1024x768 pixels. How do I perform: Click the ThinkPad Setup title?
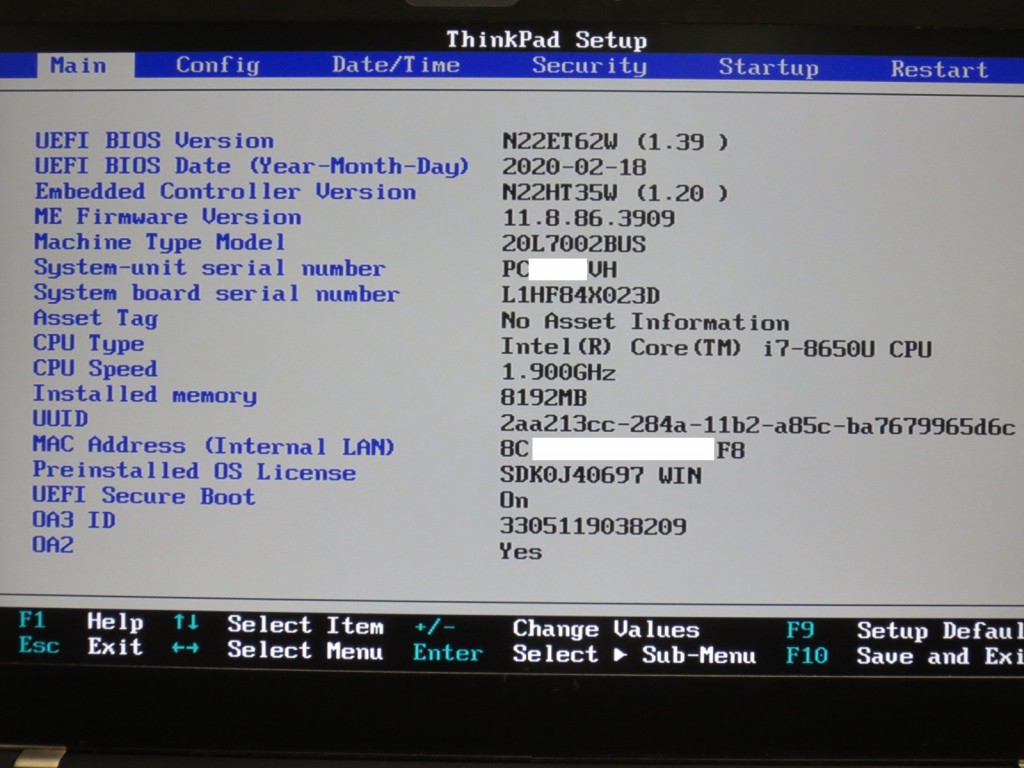pos(547,40)
